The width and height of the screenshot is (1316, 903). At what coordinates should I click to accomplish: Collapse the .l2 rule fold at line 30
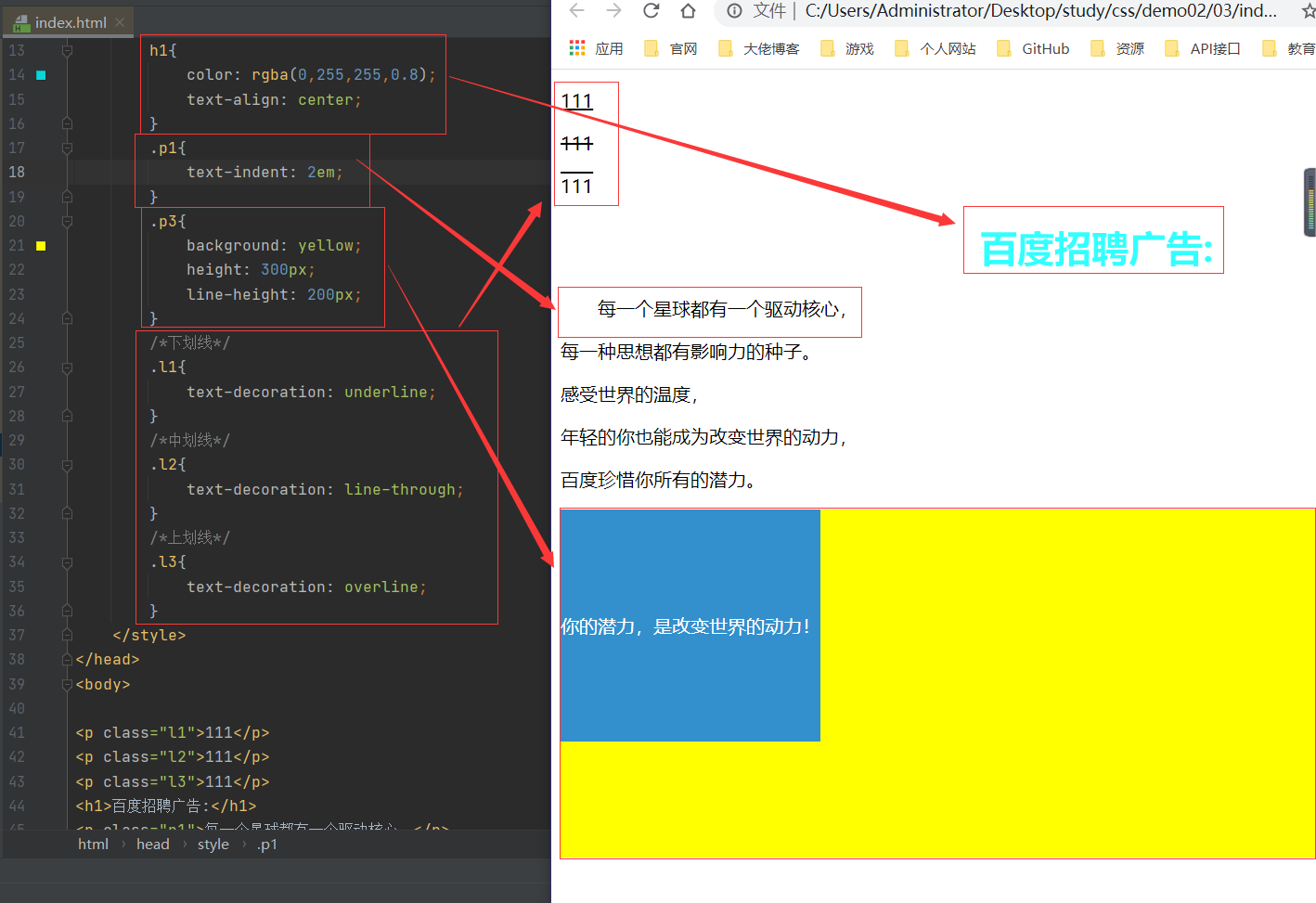[67, 465]
